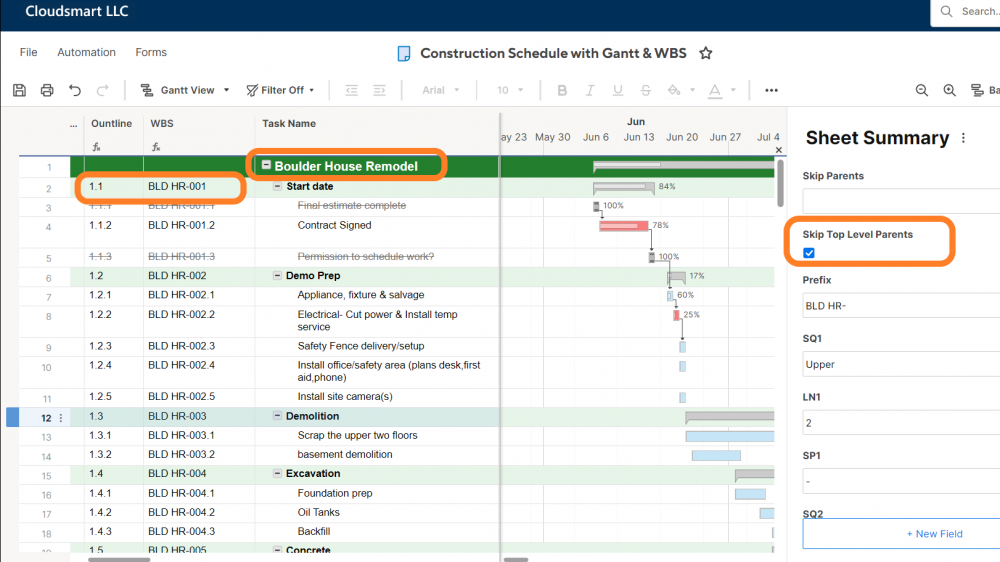Undo the last action
The image size is (1000, 562).
click(x=75, y=90)
